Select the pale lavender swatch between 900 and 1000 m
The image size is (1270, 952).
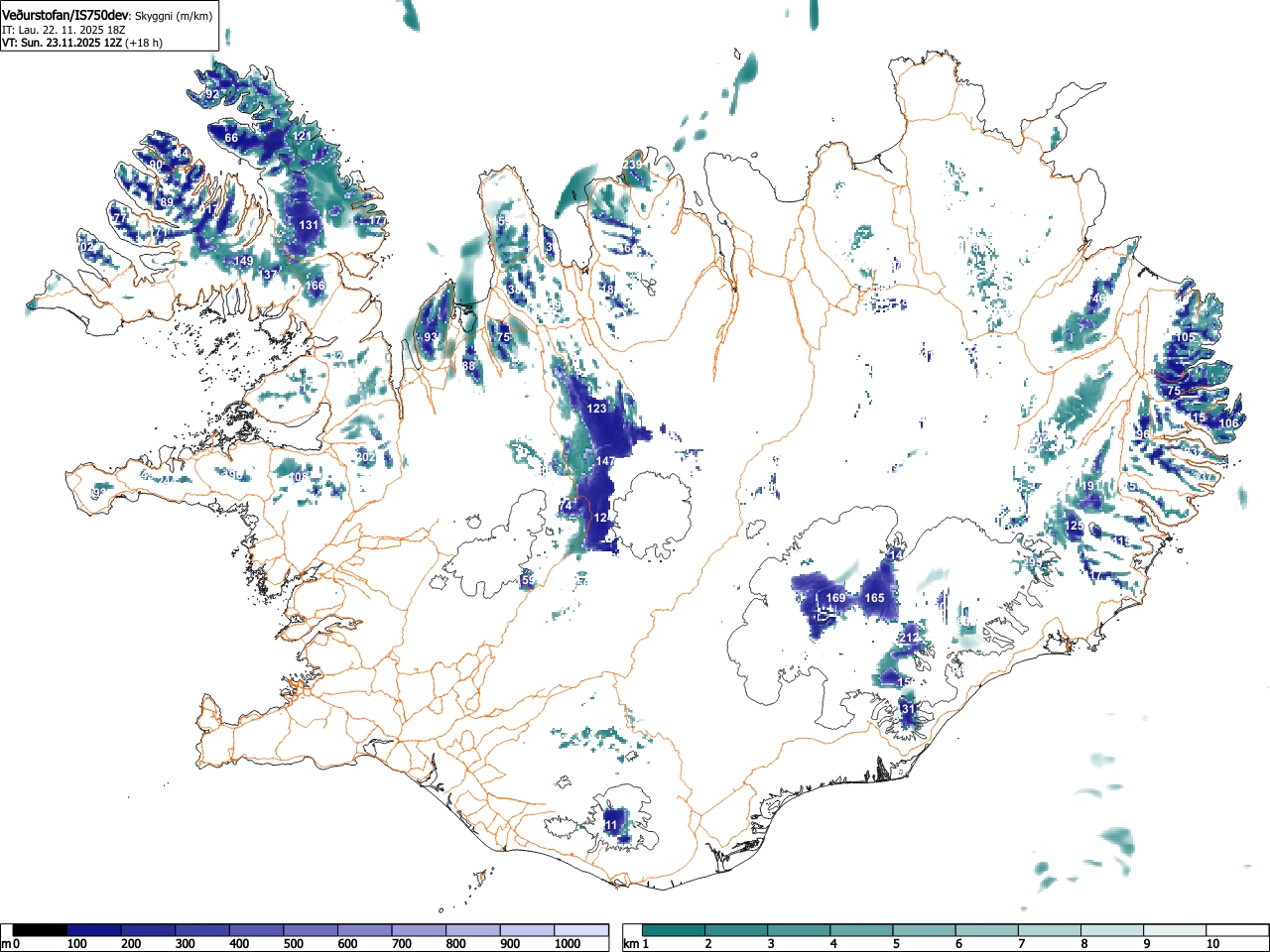pos(527,930)
